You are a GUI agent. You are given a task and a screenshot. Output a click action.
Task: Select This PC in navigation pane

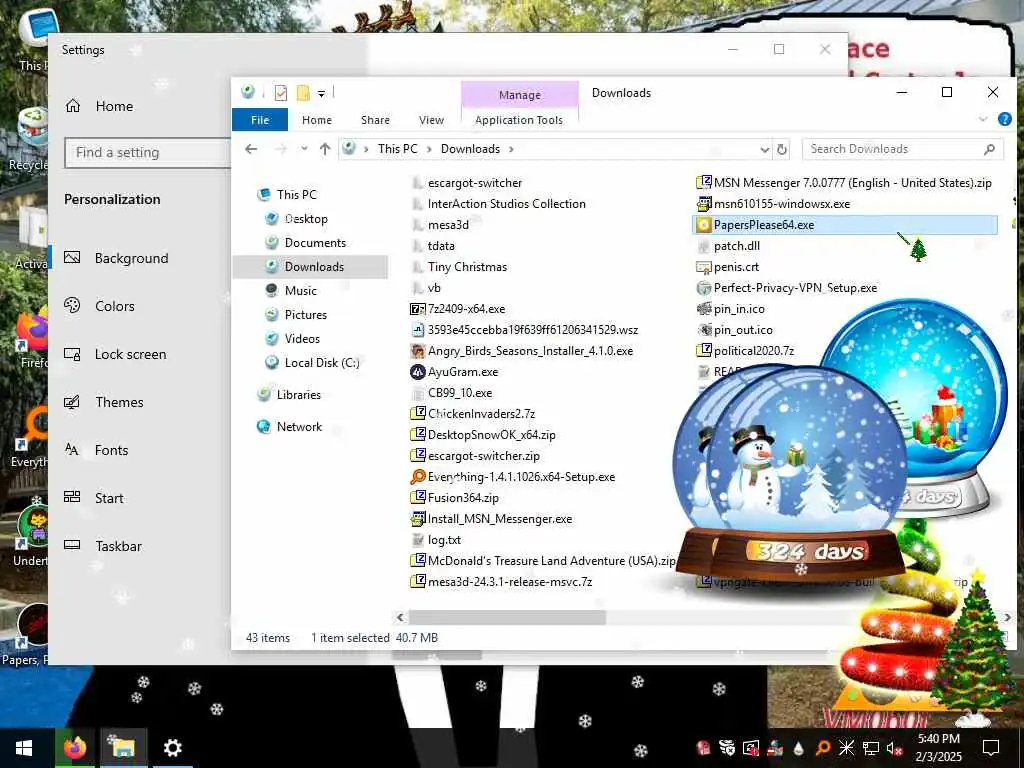[x=296, y=195]
